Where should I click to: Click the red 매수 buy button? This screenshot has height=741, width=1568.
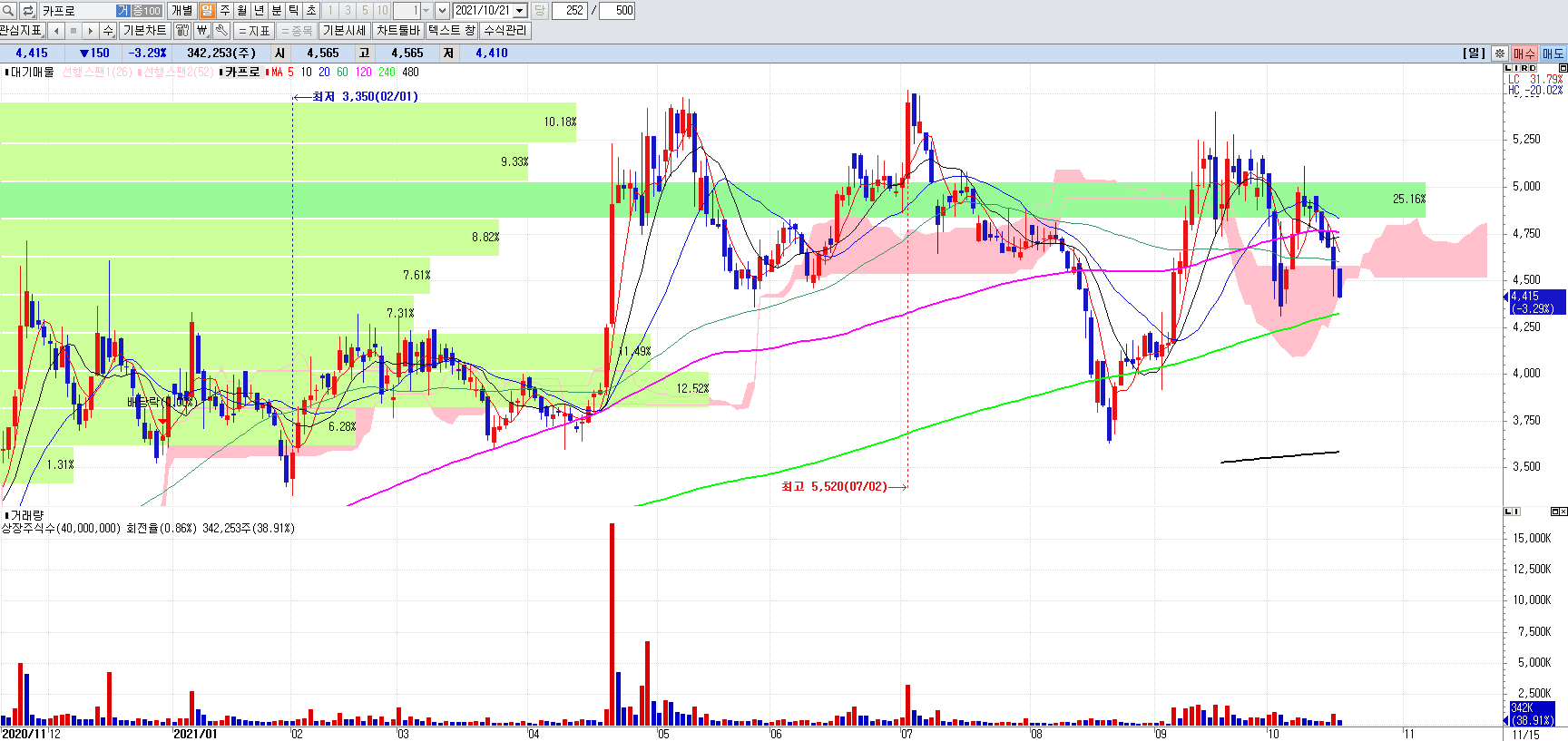pos(1524,54)
